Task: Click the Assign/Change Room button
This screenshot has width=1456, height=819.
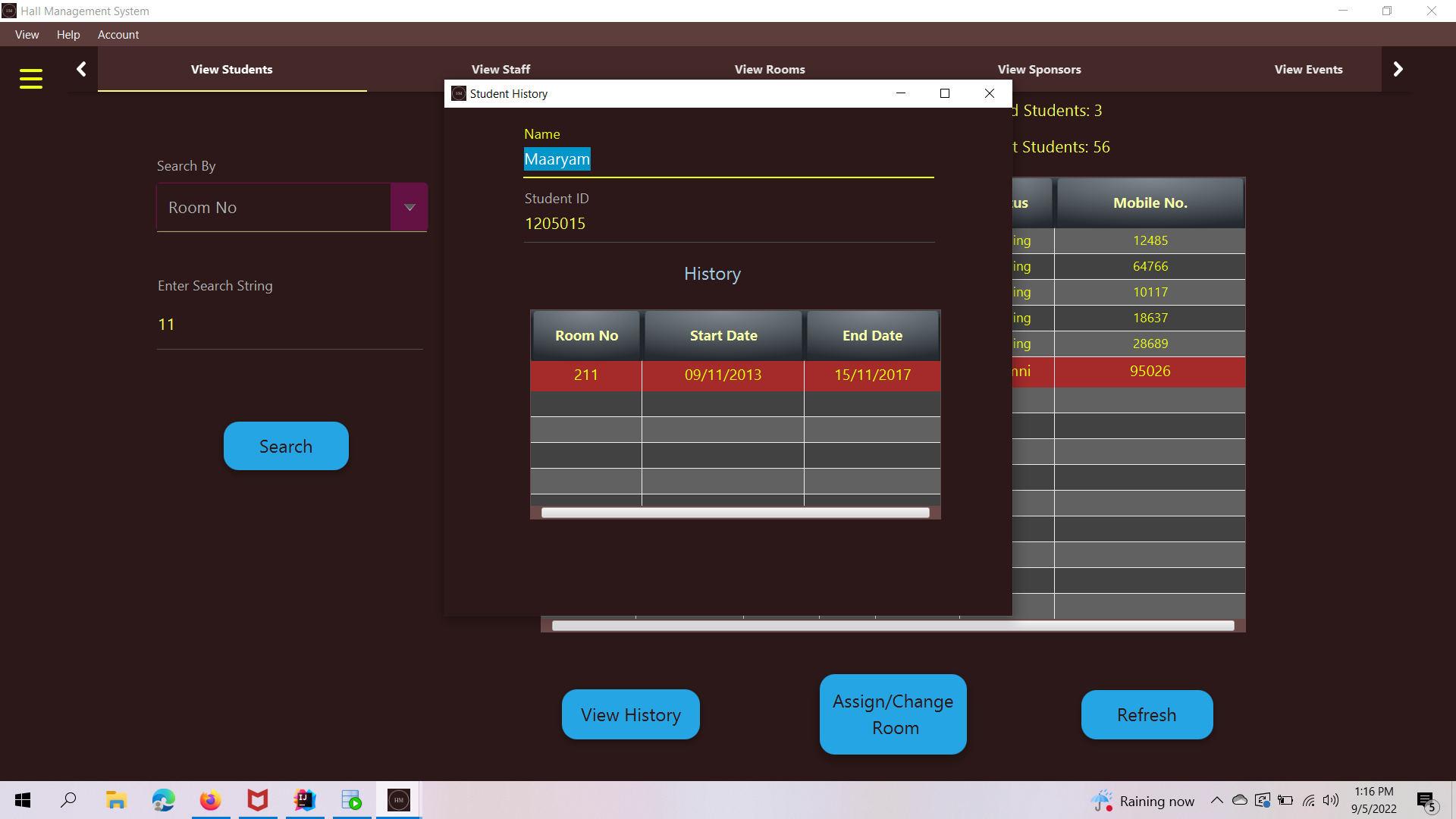Action: 893,714
